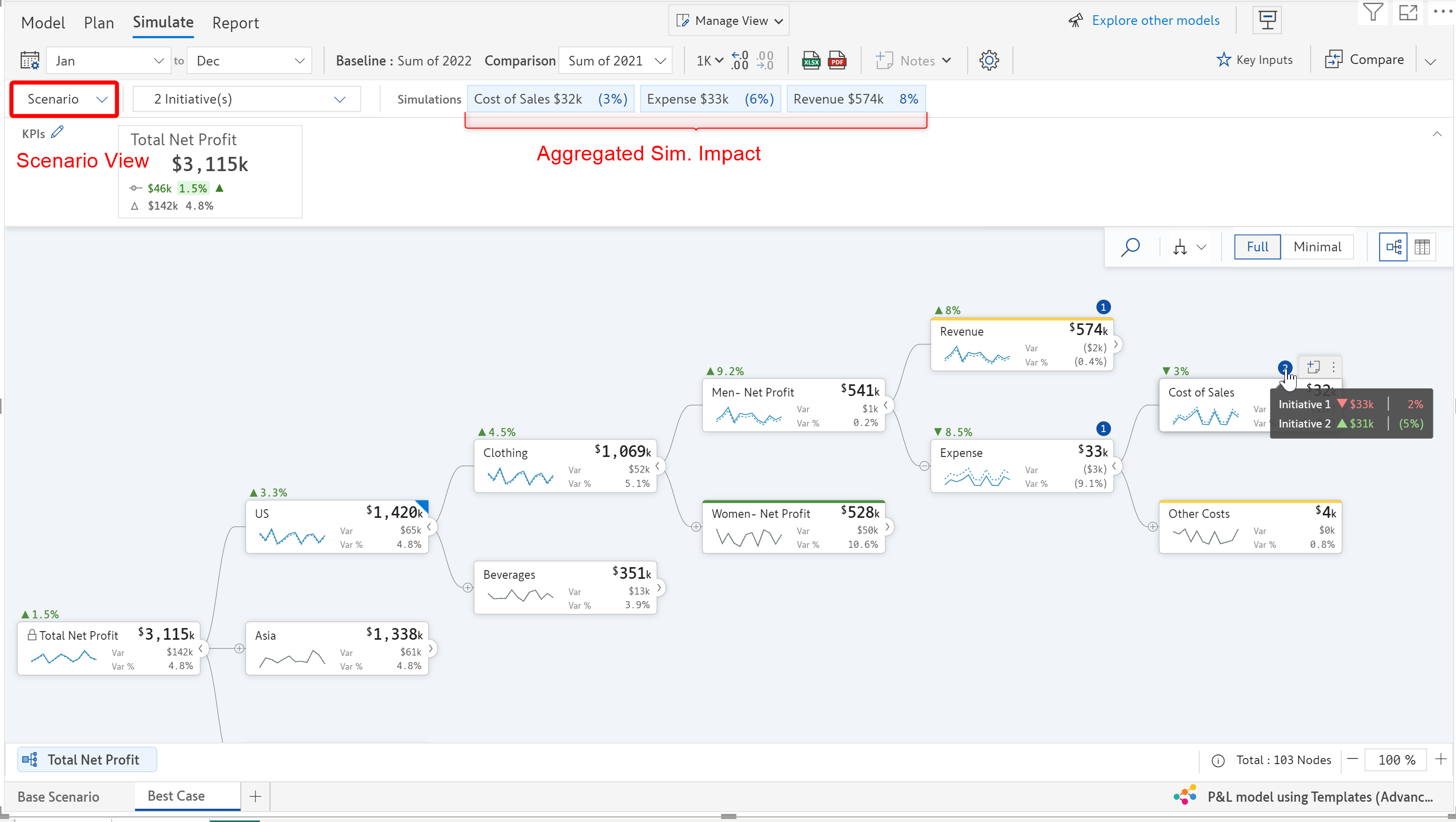The width and height of the screenshot is (1456, 822).
Task: Click the search magnifier in tree toolbar
Action: [1130, 247]
